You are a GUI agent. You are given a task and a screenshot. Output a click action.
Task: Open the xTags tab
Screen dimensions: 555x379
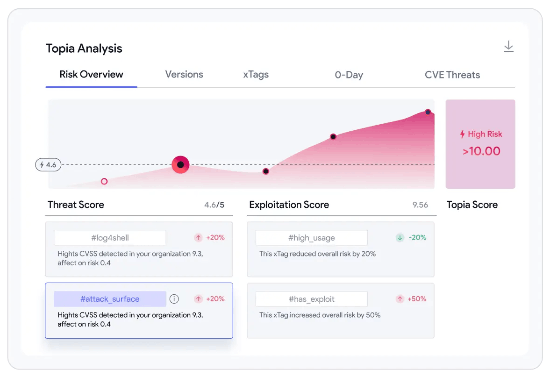[256, 75]
